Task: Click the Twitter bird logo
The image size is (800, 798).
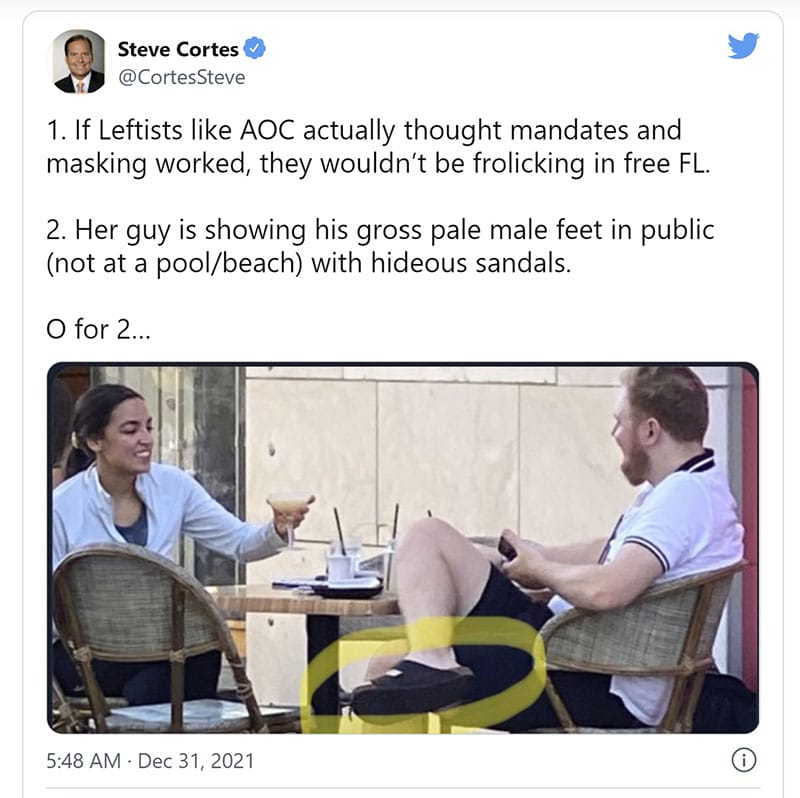Action: click(x=743, y=46)
